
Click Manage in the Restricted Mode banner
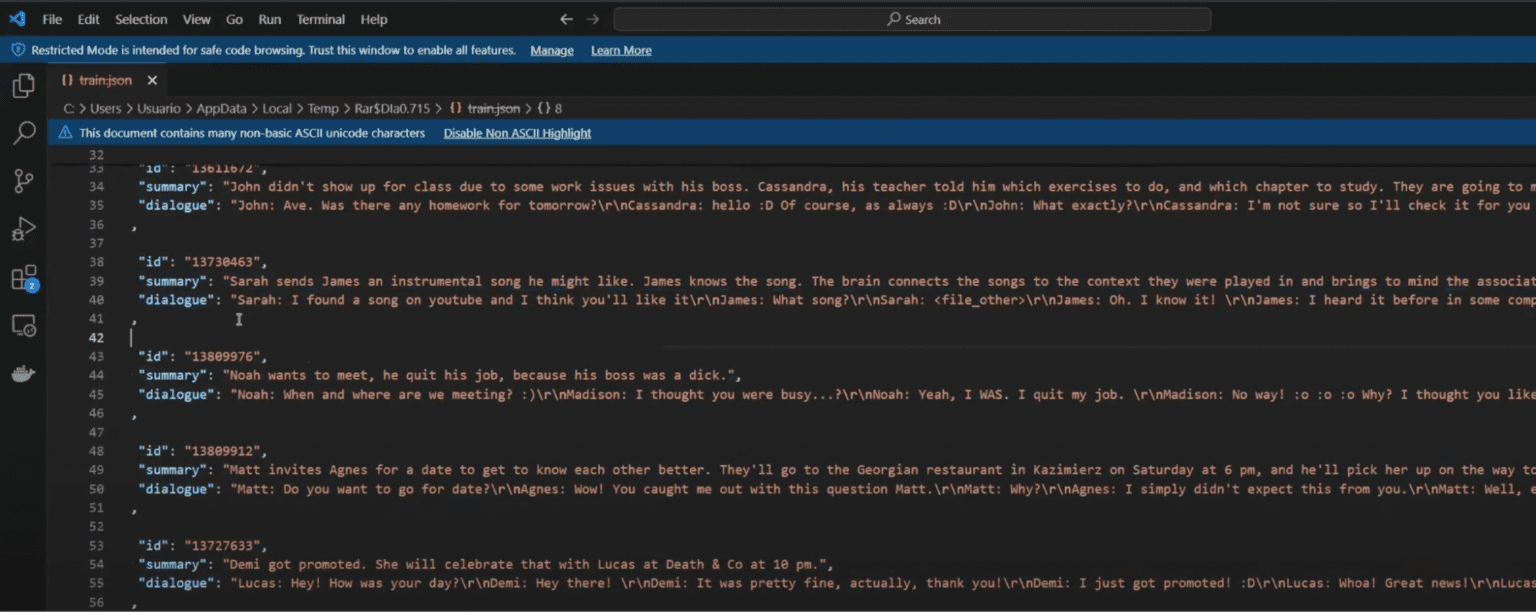tap(552, 50)
